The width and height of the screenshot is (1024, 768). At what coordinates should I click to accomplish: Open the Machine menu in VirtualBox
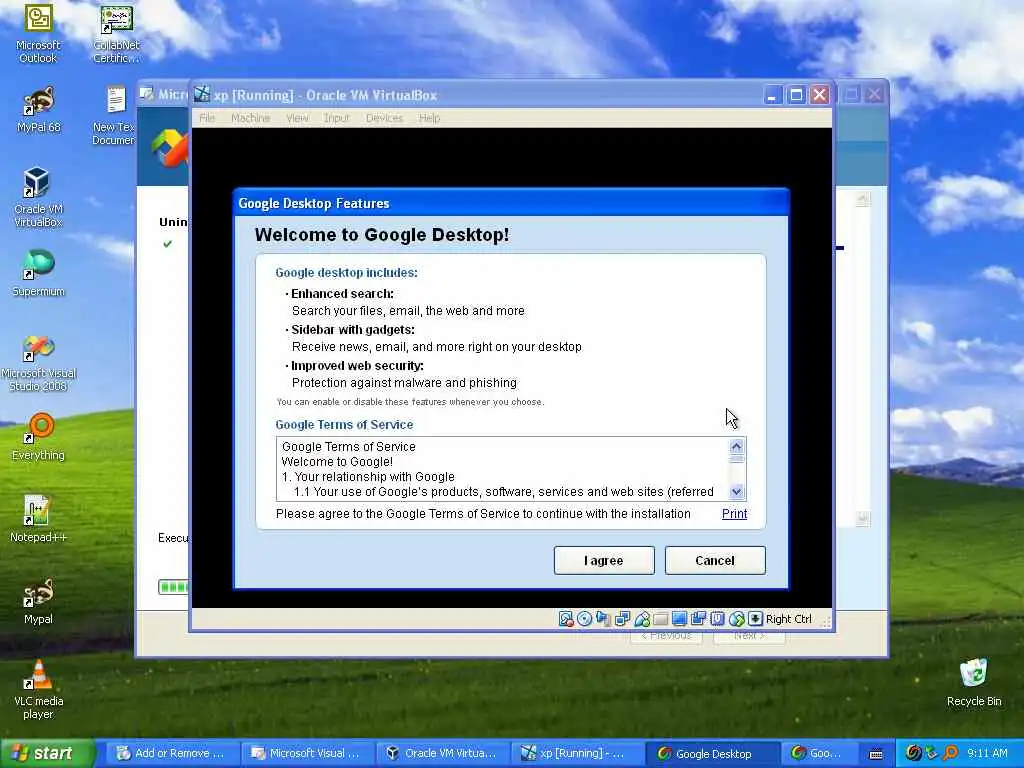(x=250, y=118)
